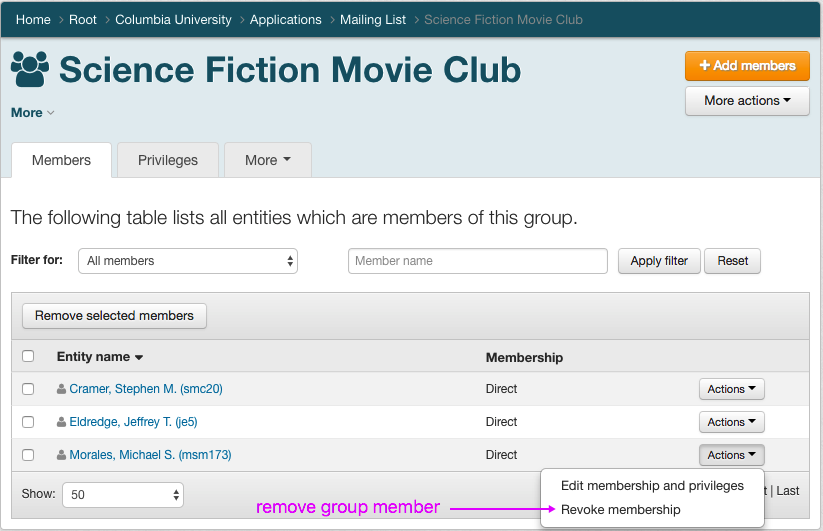Click Direct membership cell for Eldredge

pyautogui.click(x=501, y=422)
